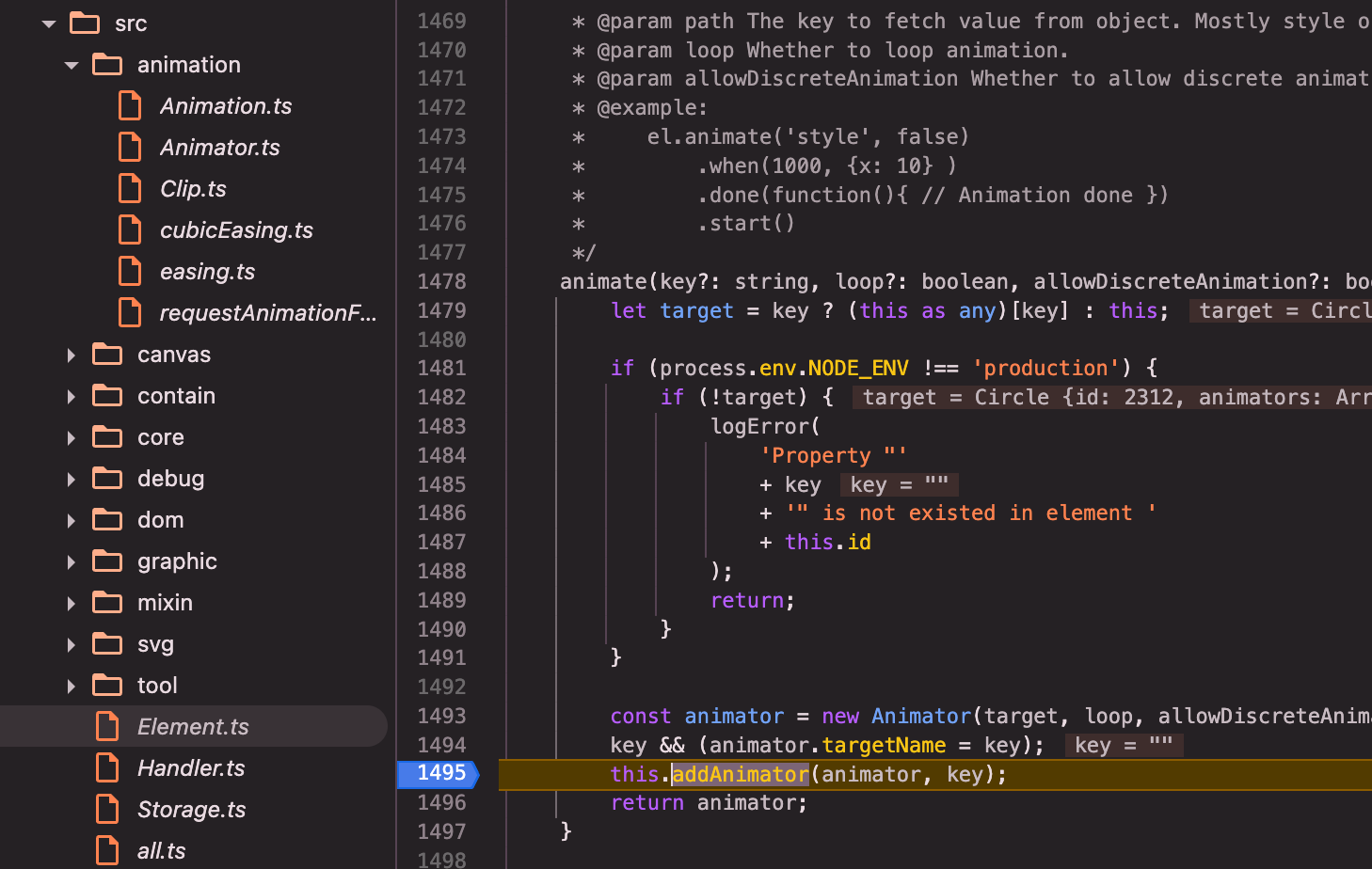Open requestAnimationFrame file in the tree

pos(267,313)
